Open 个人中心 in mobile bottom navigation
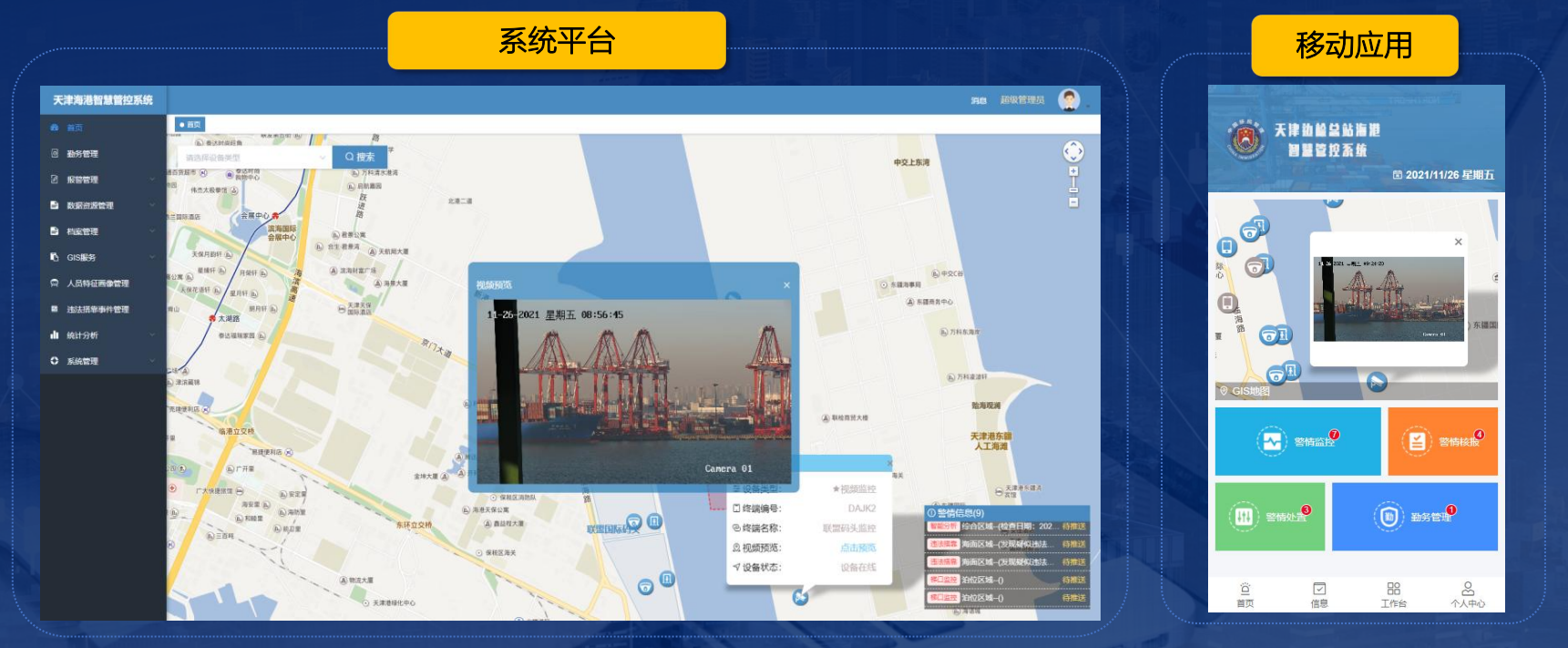The width and height of the screenshot is (1568, 648). [1467, 594]
